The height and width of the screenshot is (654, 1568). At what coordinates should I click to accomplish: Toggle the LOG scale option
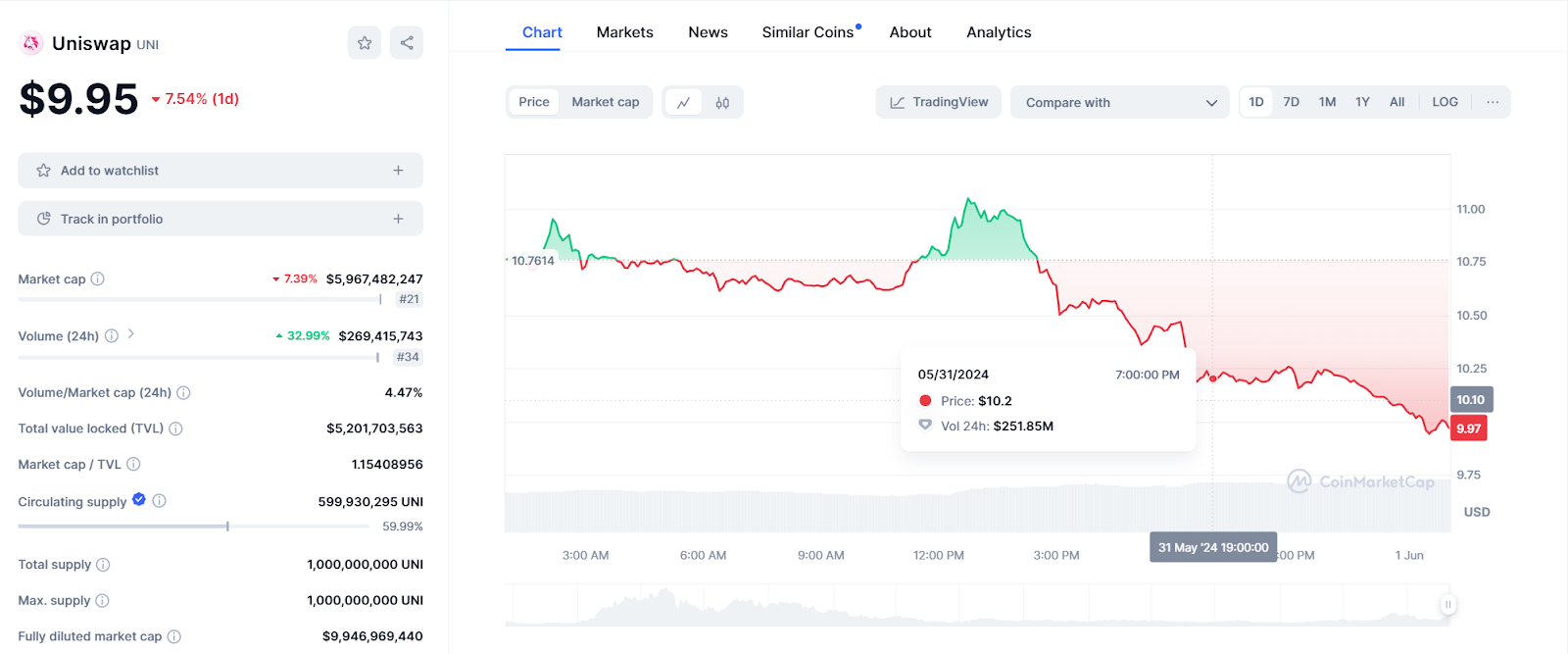click(x=1445, y=102)
